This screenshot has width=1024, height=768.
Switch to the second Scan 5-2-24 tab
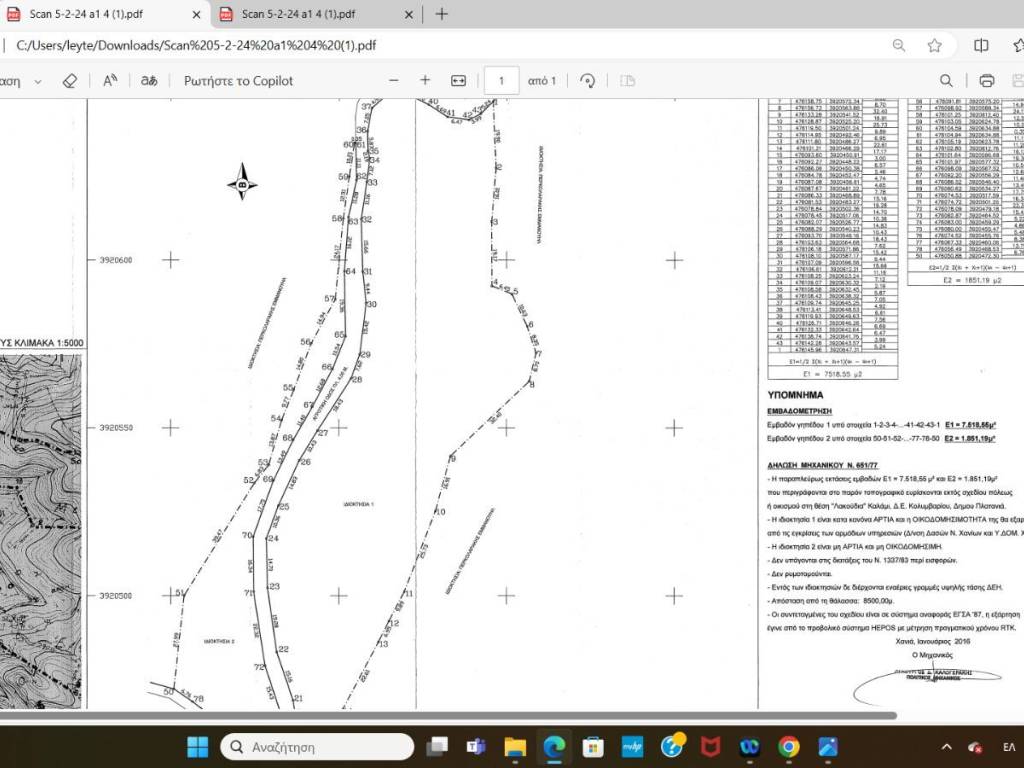click(305, 14)
